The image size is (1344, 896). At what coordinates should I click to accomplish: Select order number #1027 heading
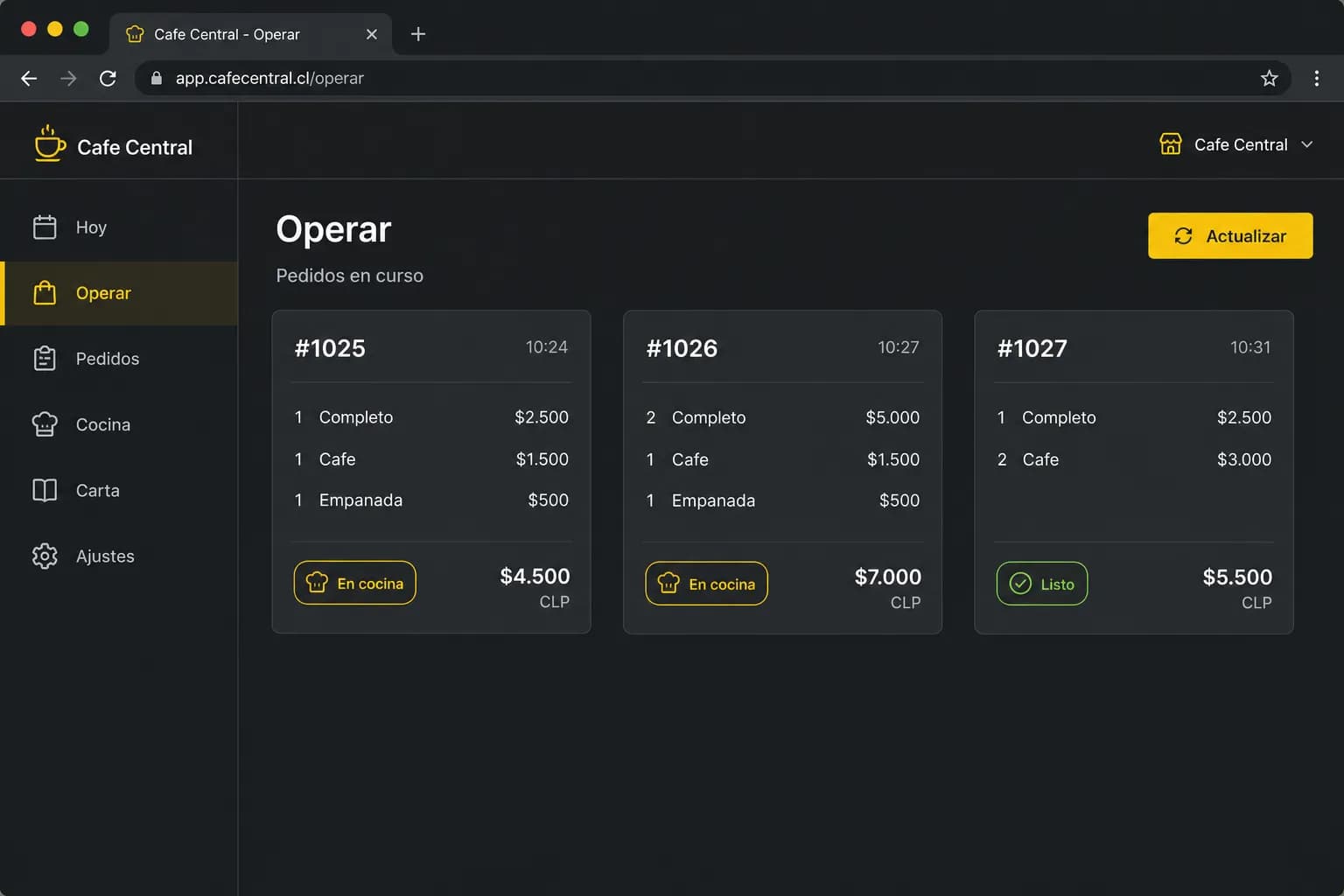tap(1032, 348)
